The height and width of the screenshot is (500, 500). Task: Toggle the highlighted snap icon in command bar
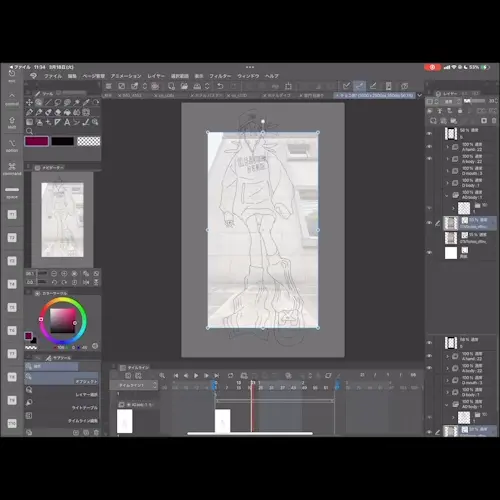(x=359, y=86)
